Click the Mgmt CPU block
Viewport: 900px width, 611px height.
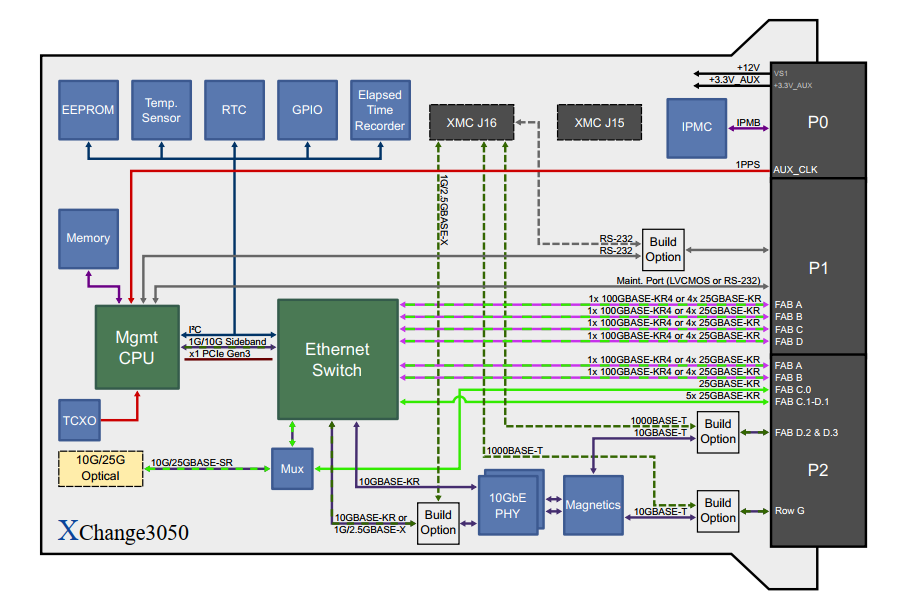pyautogui.click(x=137, y=347)
